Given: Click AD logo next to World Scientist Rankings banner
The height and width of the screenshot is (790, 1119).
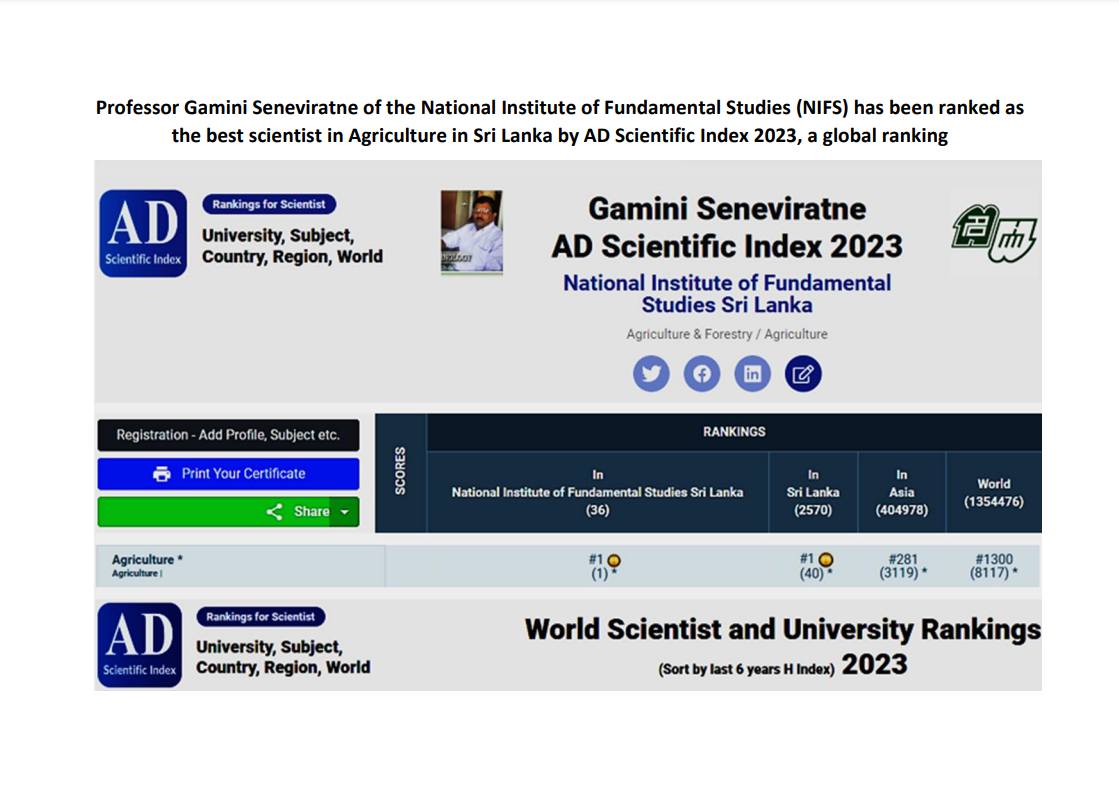Looking at the screenshot, I should [140, 644].
